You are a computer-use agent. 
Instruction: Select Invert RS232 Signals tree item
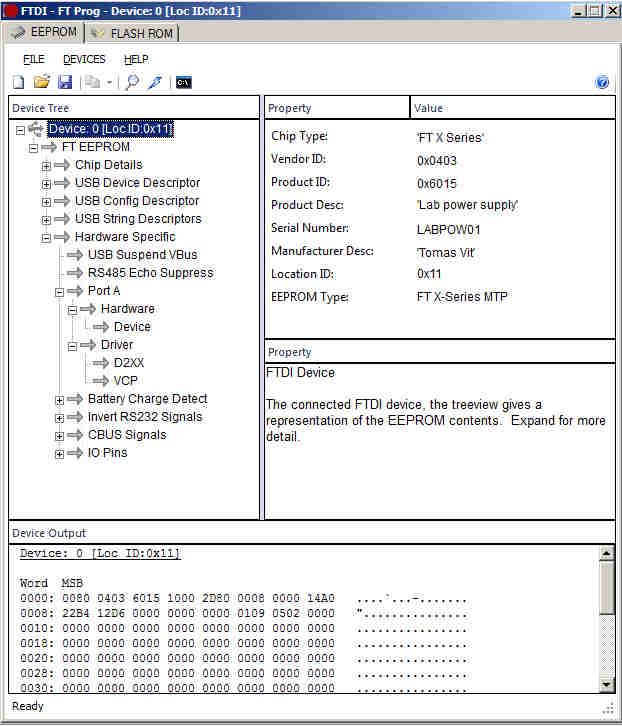click(145, 417)
